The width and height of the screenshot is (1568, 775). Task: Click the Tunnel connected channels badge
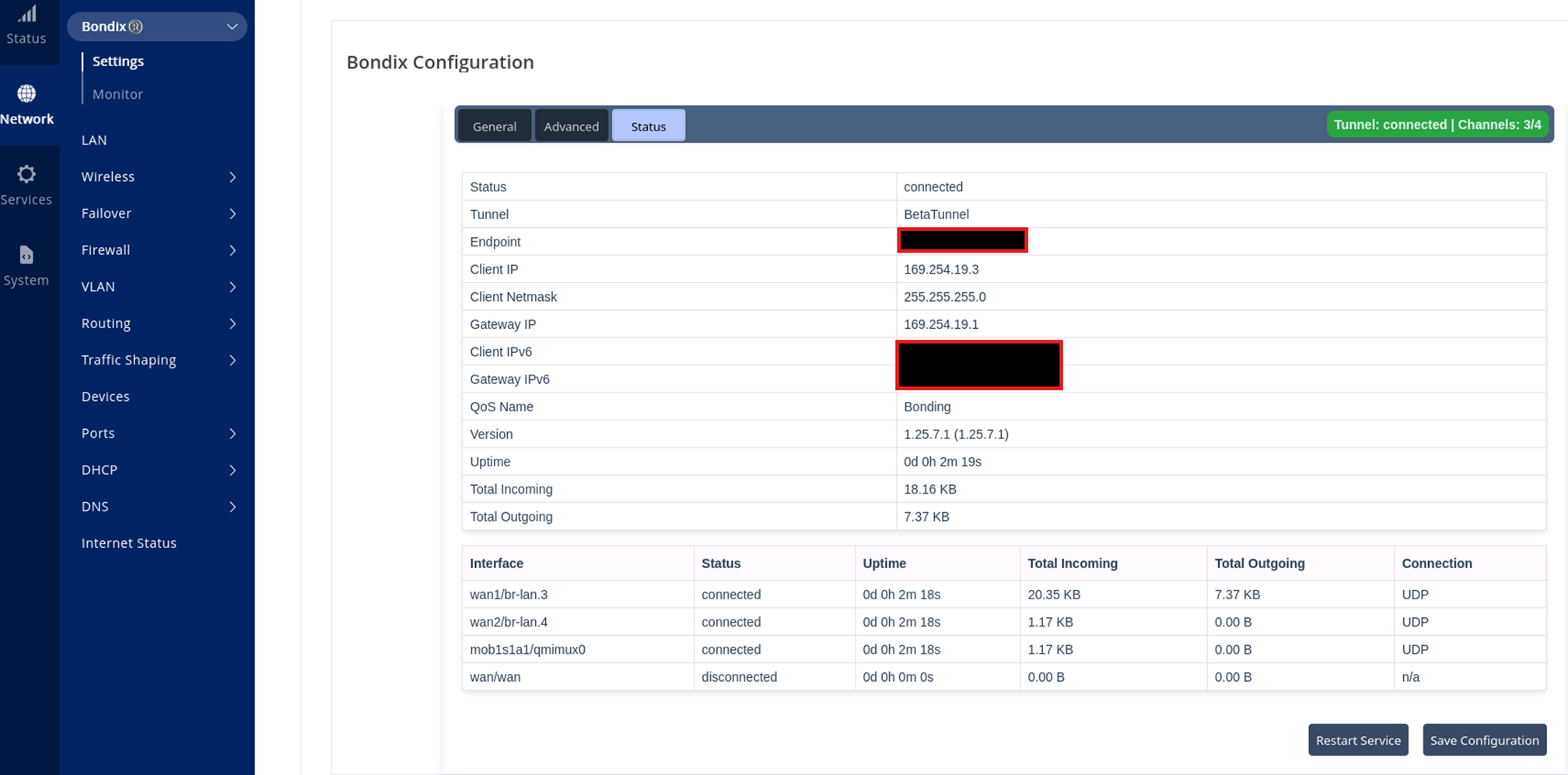pyautogui.click(x=1437, y=124)
